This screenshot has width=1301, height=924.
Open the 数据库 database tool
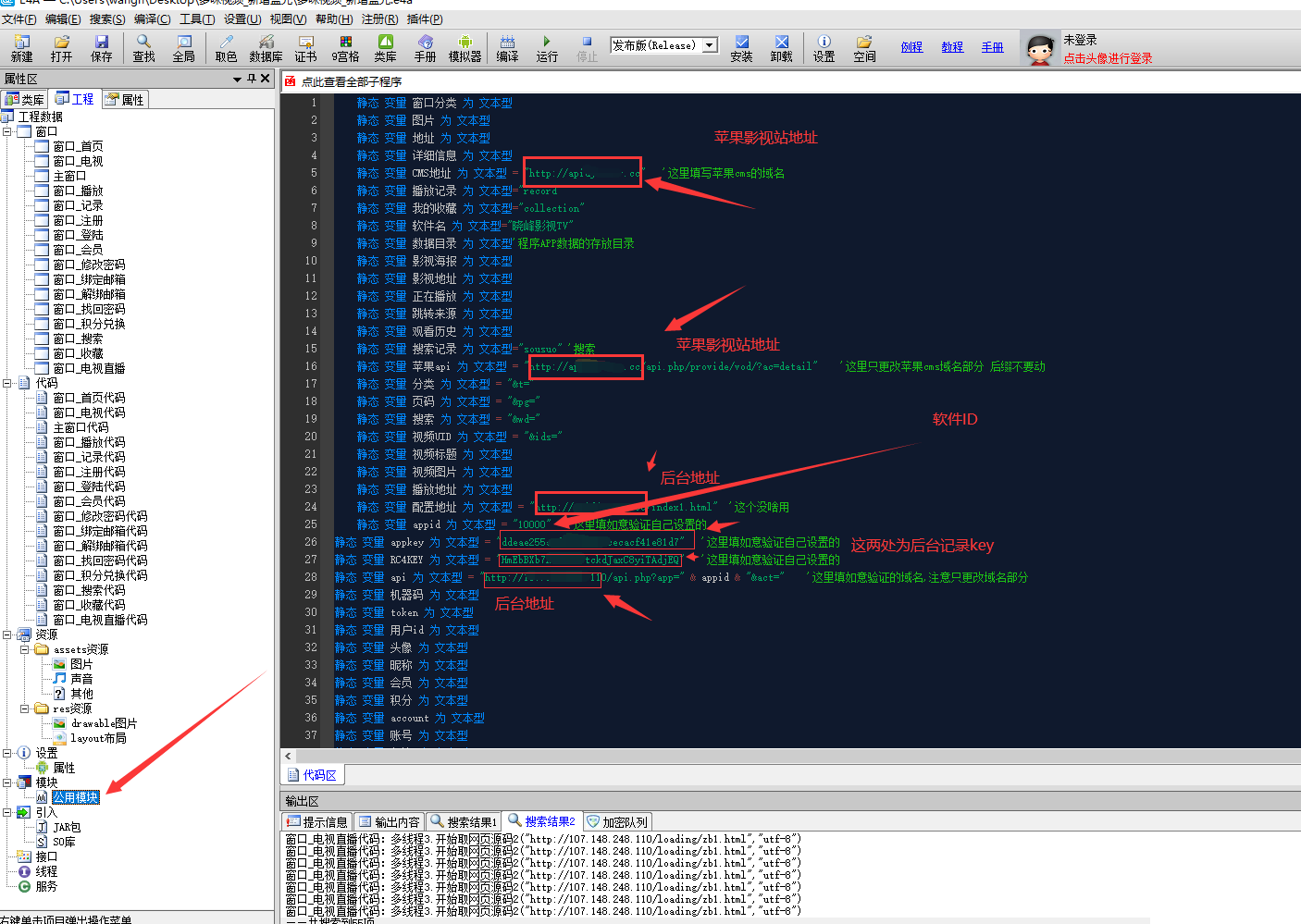266,48
